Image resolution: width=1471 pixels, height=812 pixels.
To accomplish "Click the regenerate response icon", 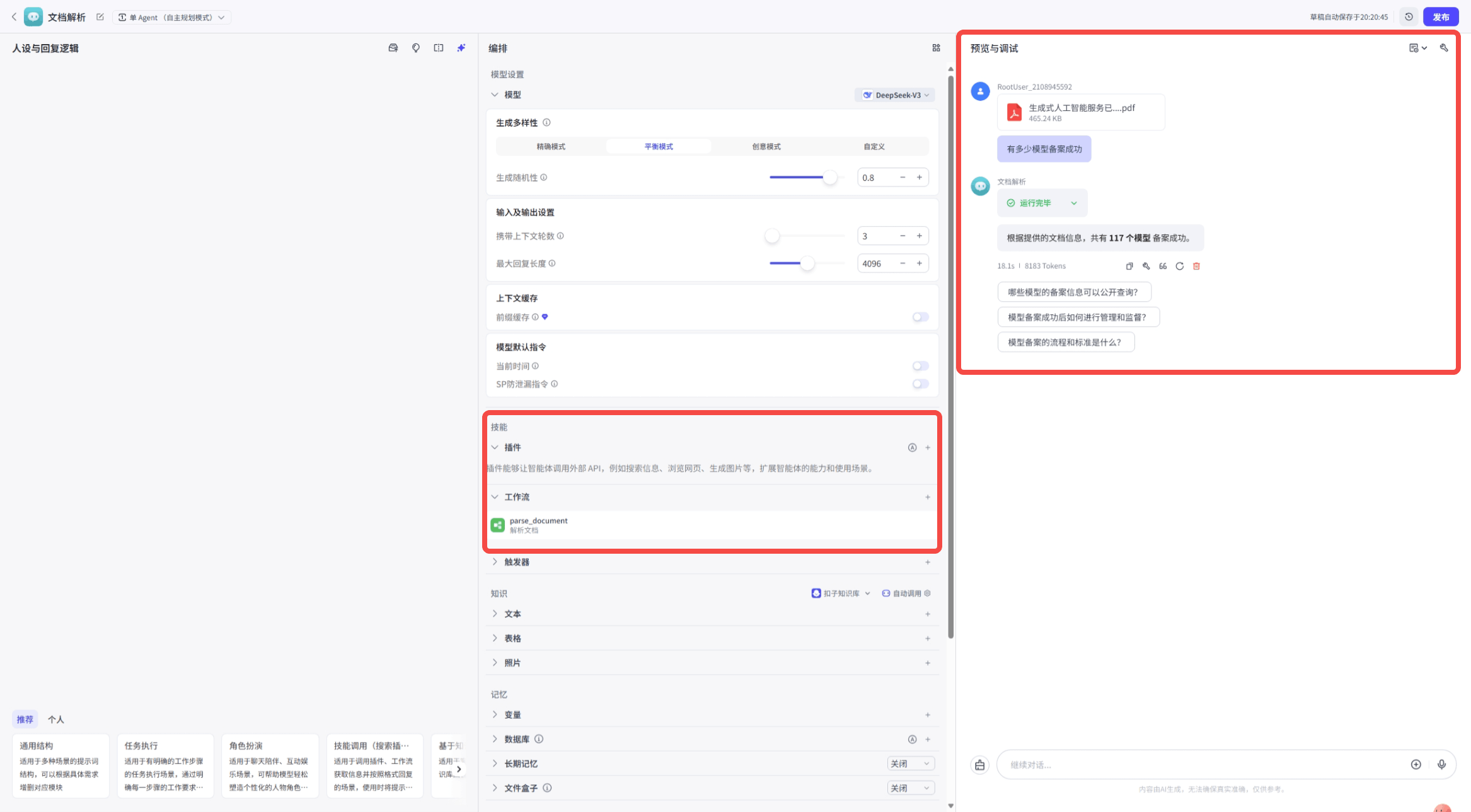I will [1179, 266].
